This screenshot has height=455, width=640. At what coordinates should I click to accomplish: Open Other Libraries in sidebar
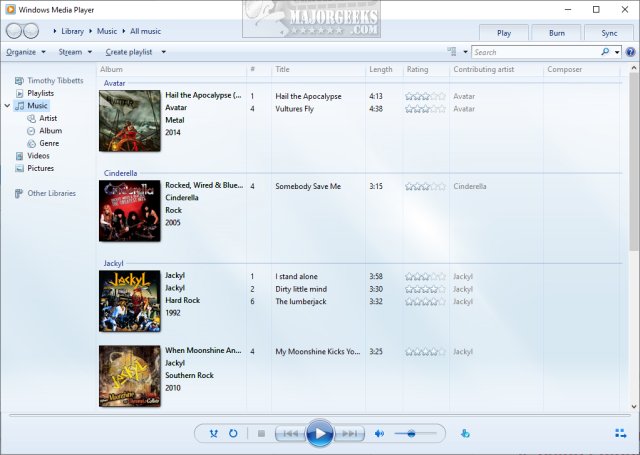pyautogui.click(x=45, y=193)
